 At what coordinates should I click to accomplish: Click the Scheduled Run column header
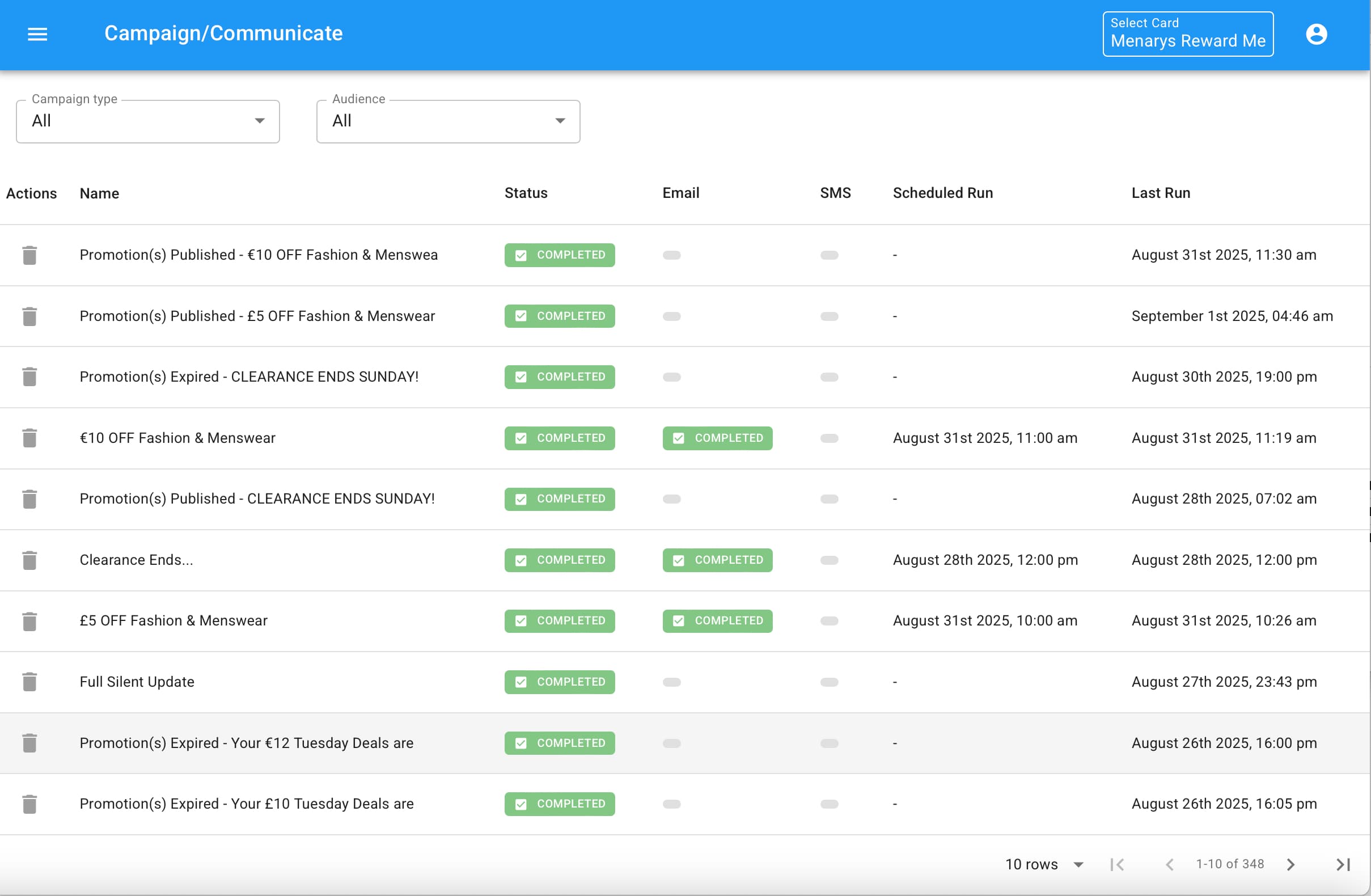[x=942, y=193]
